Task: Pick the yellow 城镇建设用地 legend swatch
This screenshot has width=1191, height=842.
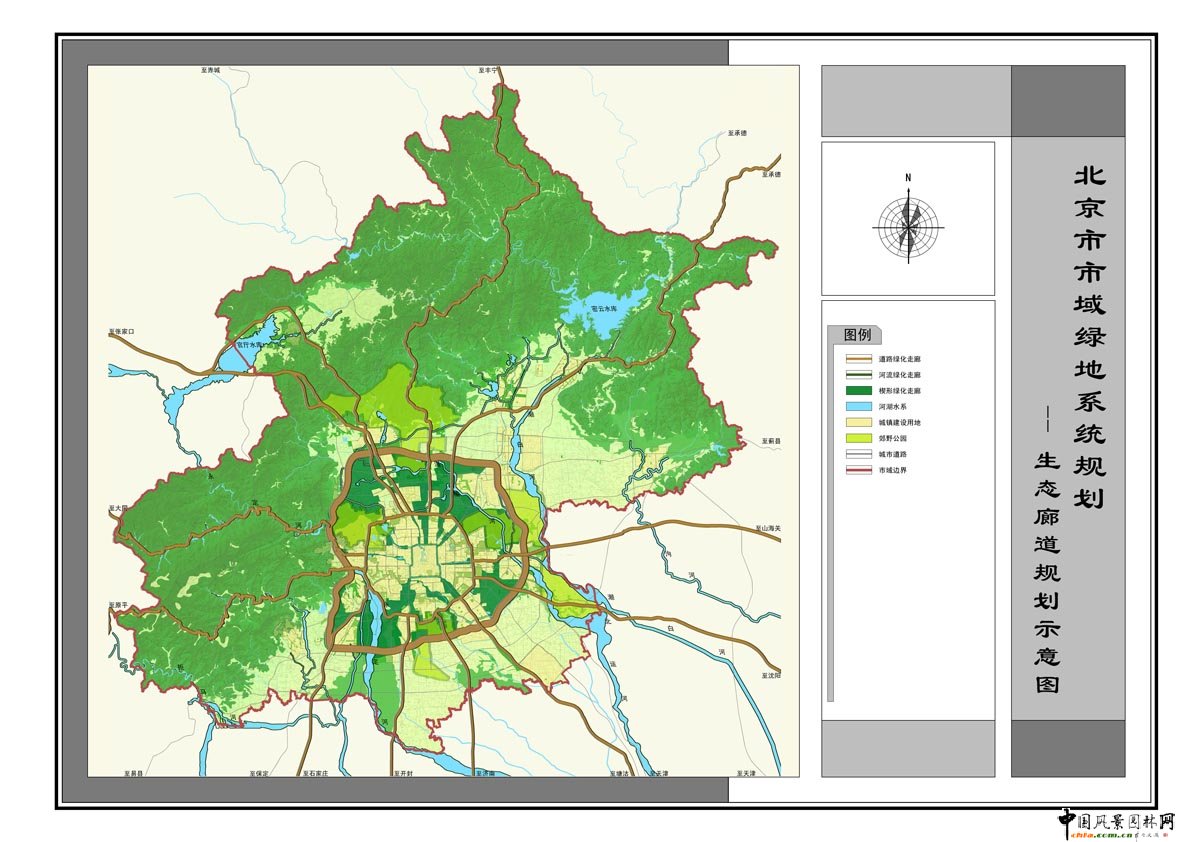Action: 859,422
